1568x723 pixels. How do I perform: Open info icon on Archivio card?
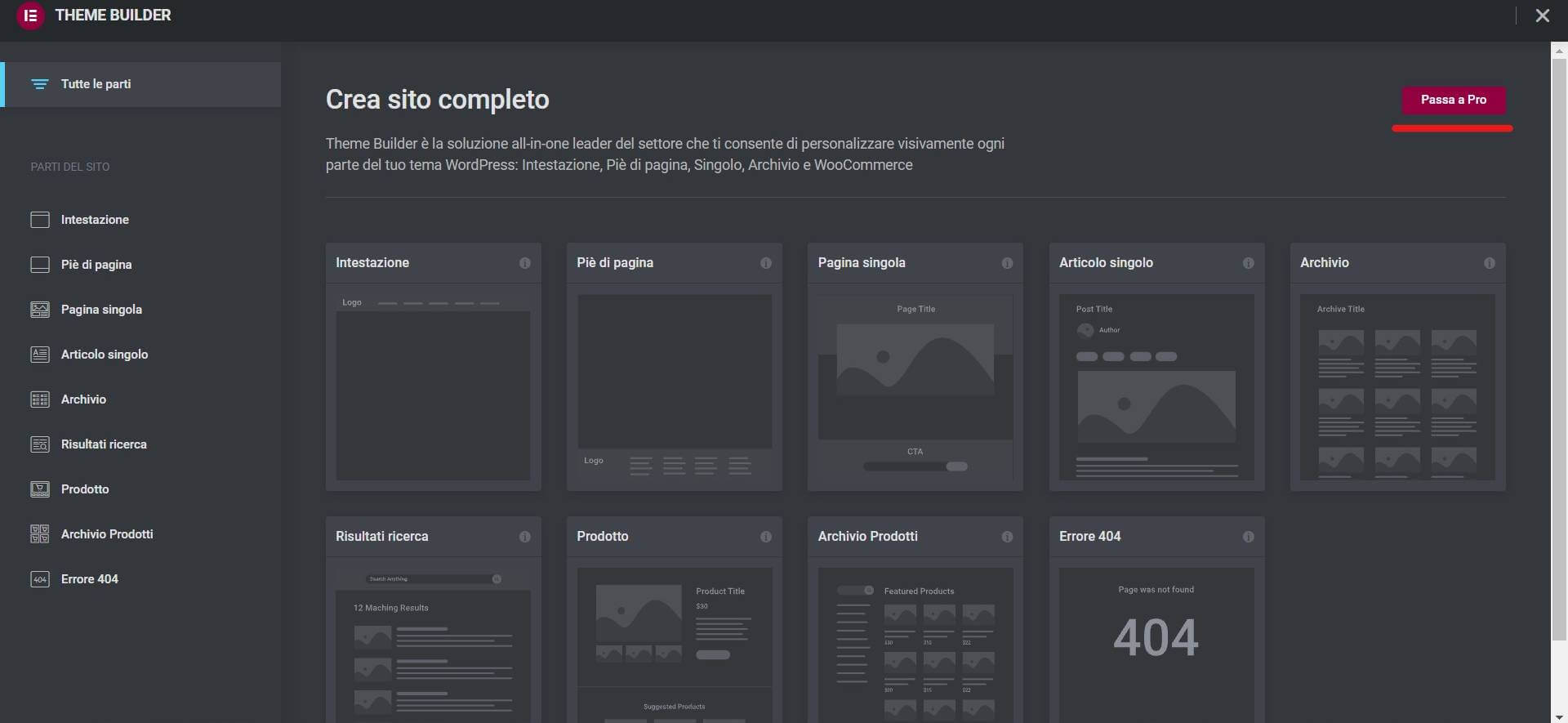1489,263
